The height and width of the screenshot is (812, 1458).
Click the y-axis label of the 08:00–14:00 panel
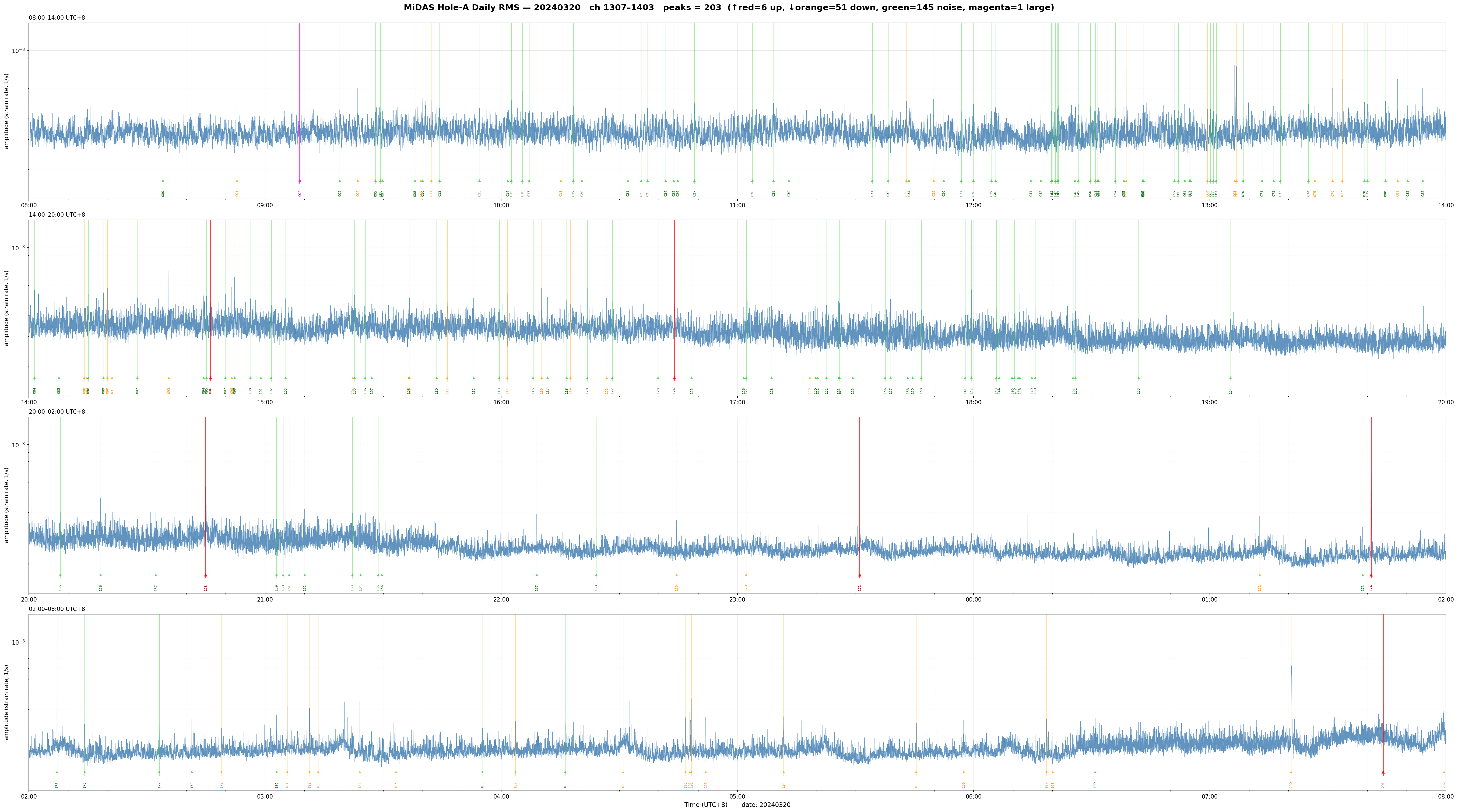[7, 111]
